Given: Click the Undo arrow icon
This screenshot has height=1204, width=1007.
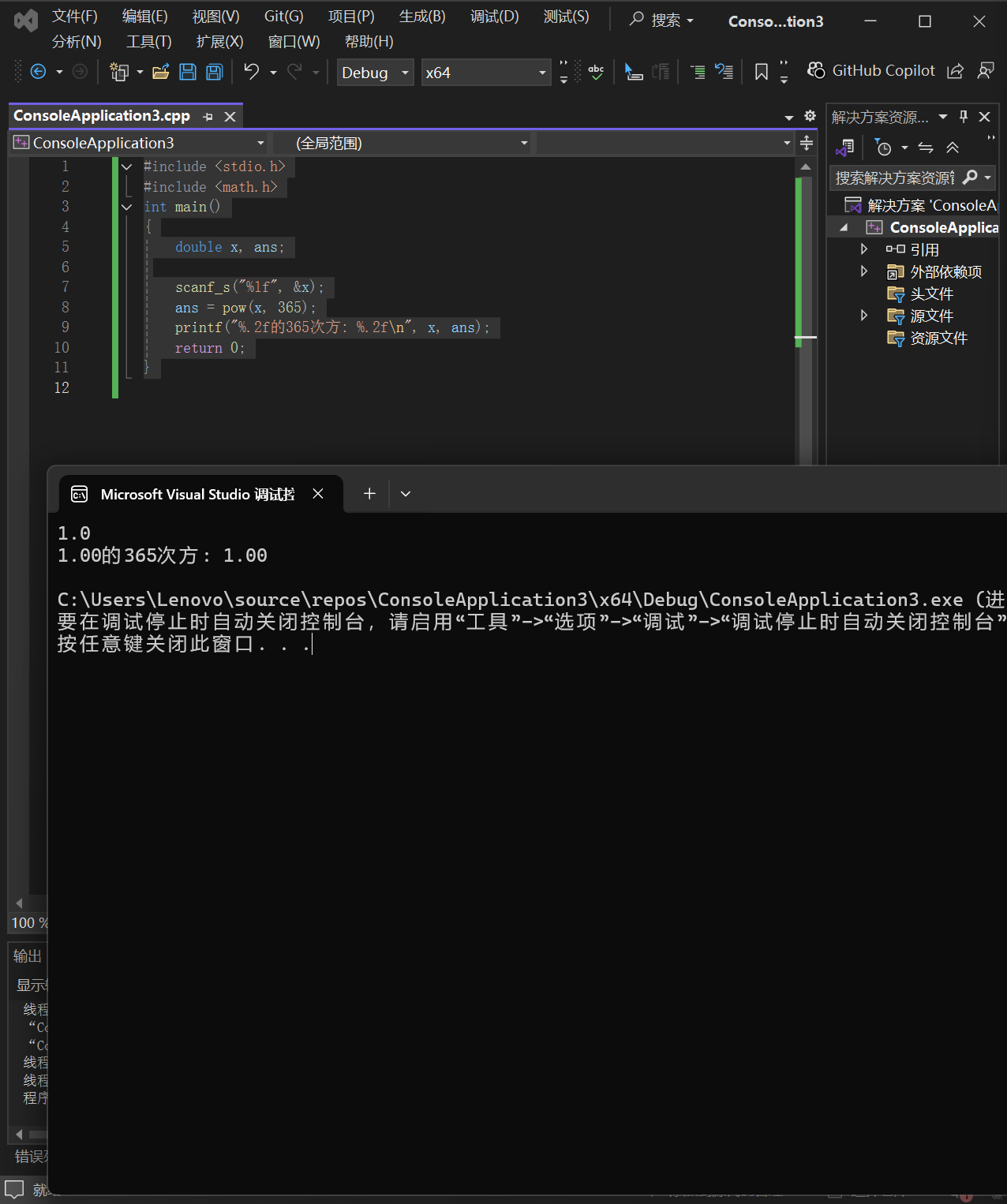Looking at the screenshot, I should (x=252, y=72).
